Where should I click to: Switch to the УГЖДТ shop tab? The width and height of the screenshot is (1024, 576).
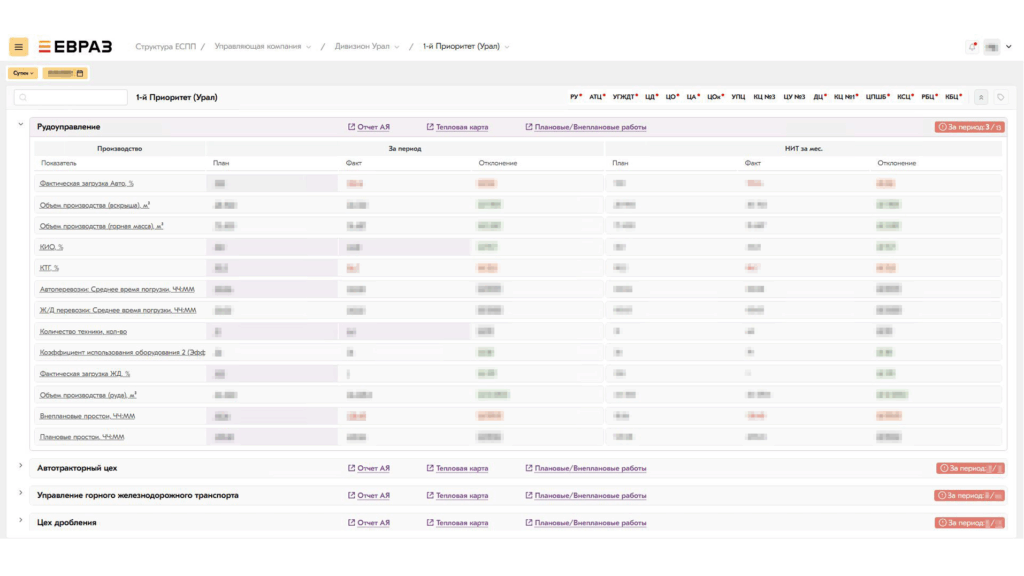625,97
